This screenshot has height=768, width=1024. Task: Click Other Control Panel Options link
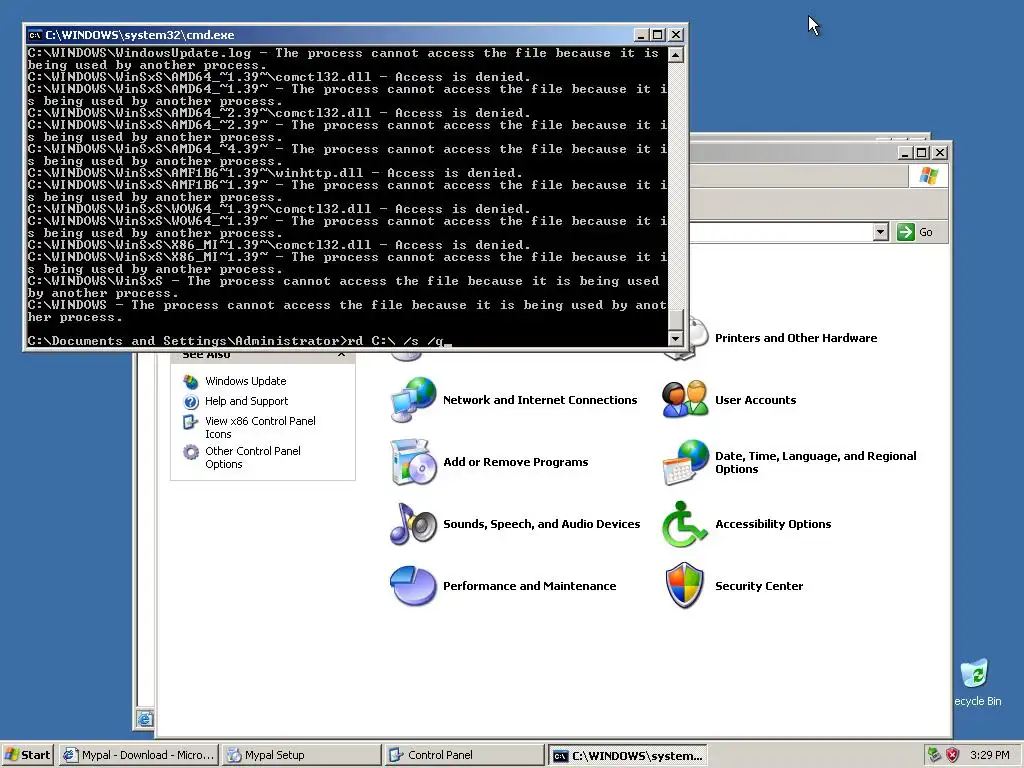tap(253, 458)
